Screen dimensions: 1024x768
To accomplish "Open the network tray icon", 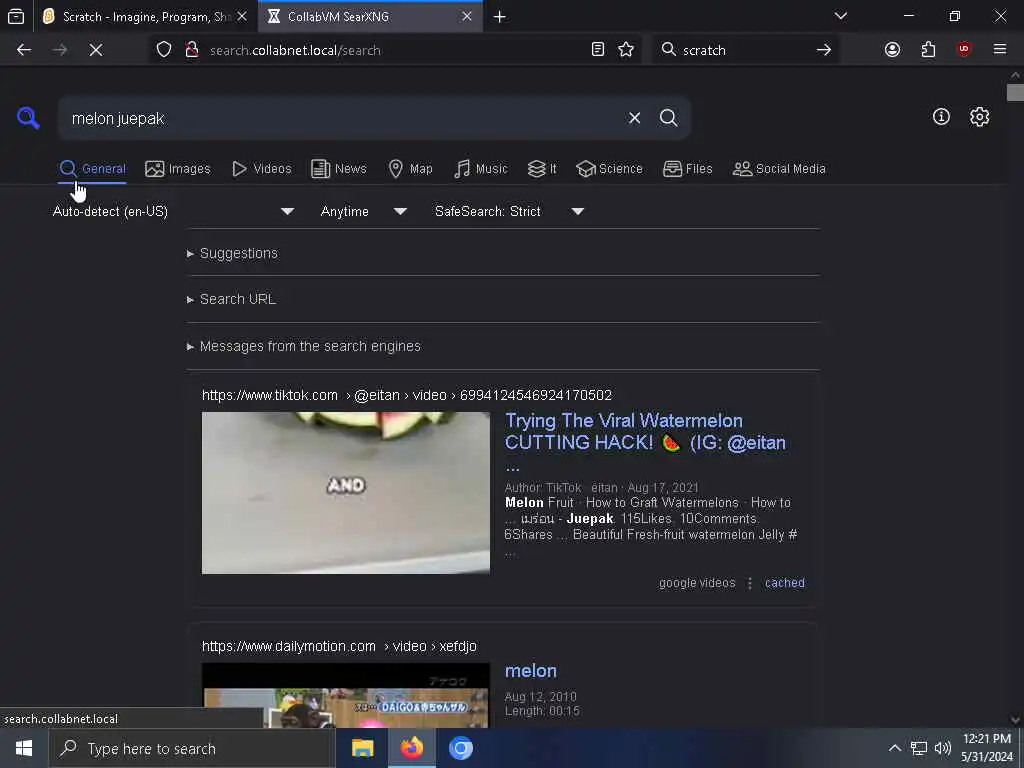I will pyautogui.click(x=919, y=748).
